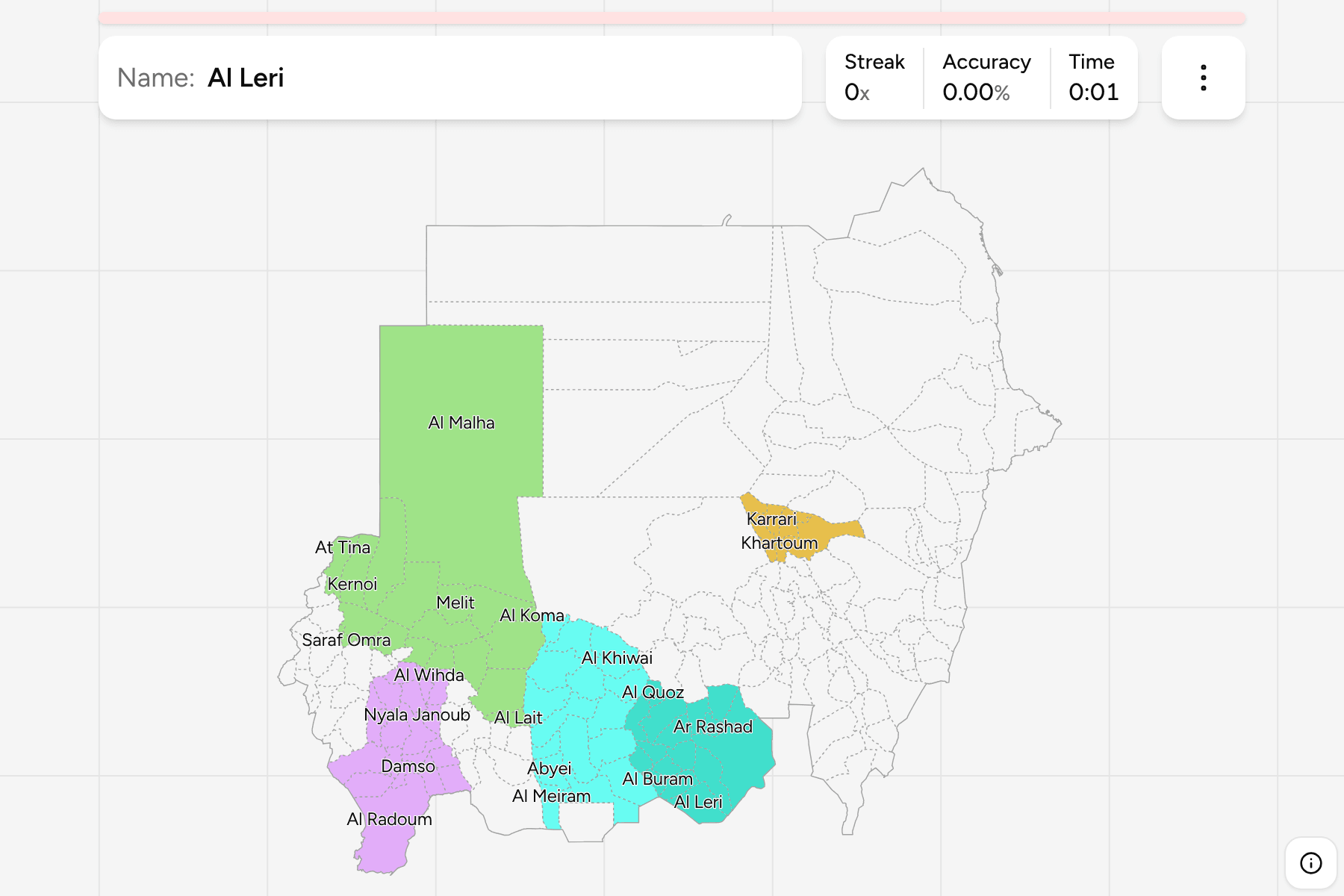Click the info icon button

point(1310,862)
